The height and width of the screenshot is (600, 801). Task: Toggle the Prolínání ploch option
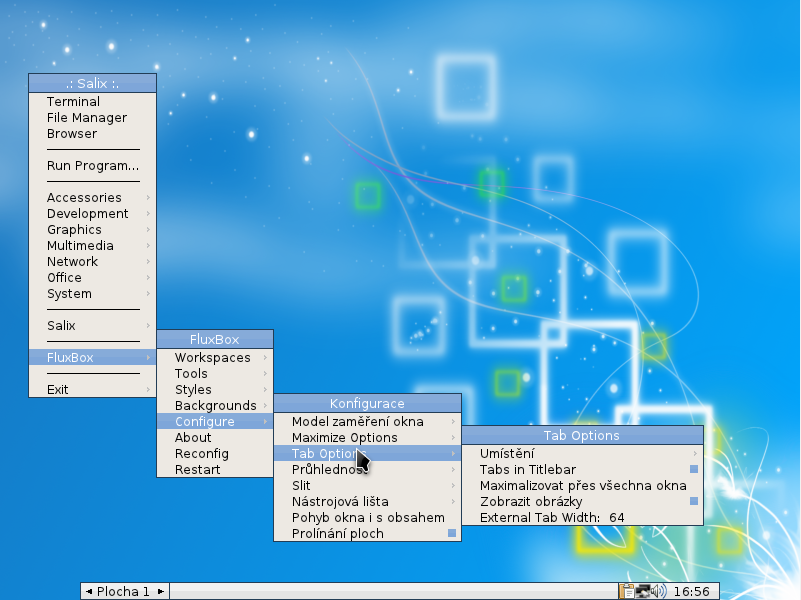pyautogui.click(x=367, y=534)
